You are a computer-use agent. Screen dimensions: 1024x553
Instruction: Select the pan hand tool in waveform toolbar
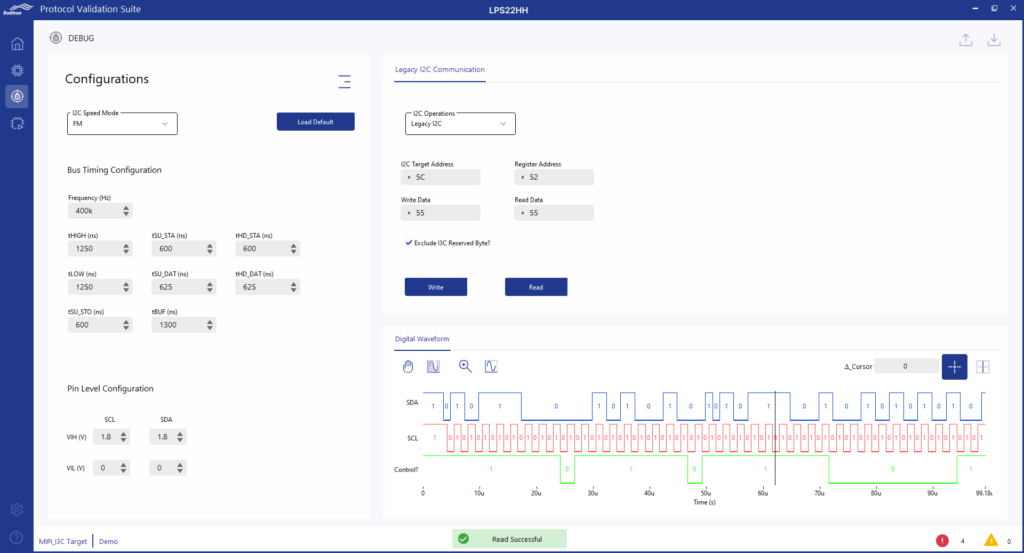pos(408,366)
